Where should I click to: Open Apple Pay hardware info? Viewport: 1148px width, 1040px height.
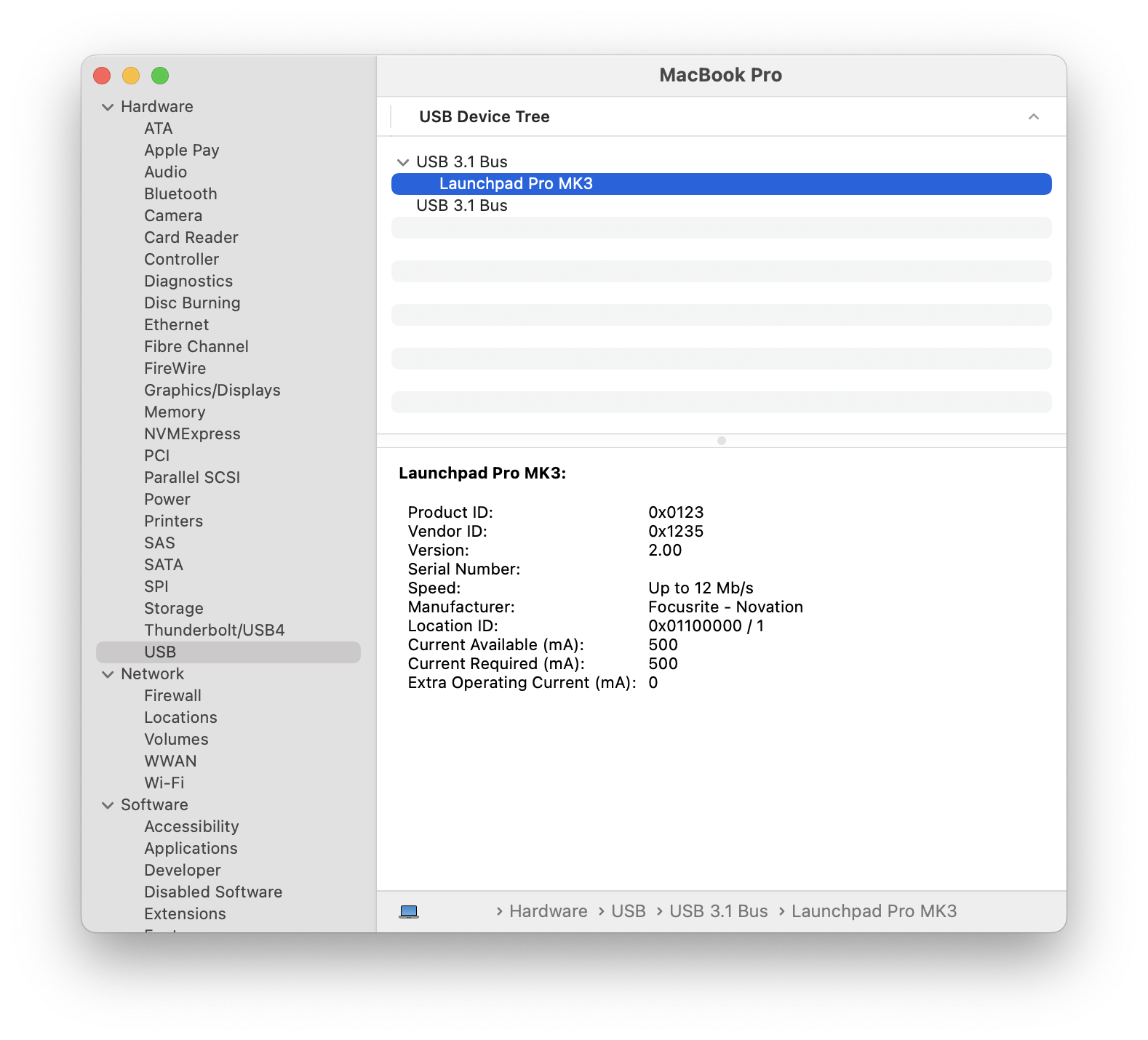[182, 151]
